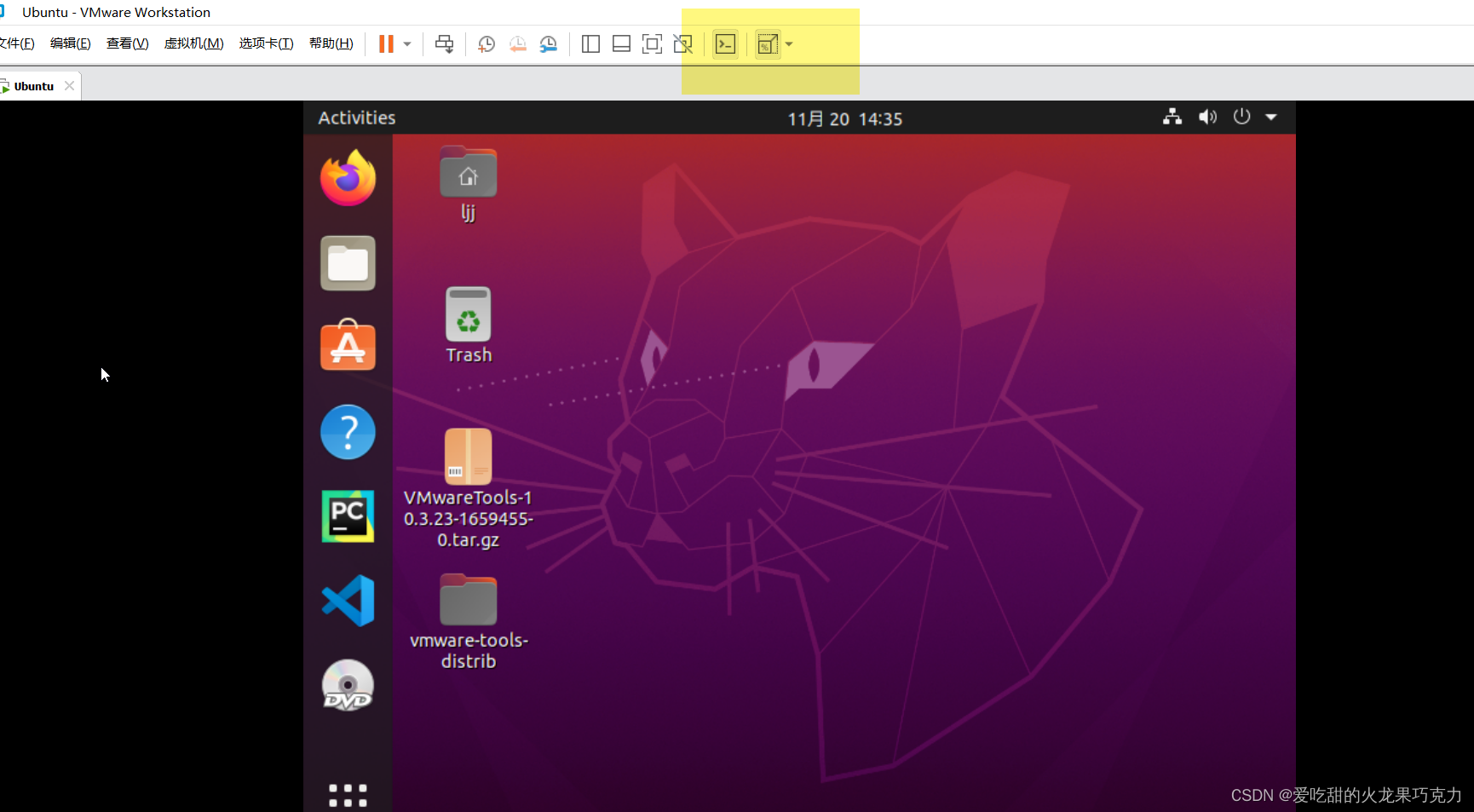Image resolution: width=1474 pixels, height=812 pixels.
Task: Open the 文件(F) menu
Action: (x=17, y=43)
